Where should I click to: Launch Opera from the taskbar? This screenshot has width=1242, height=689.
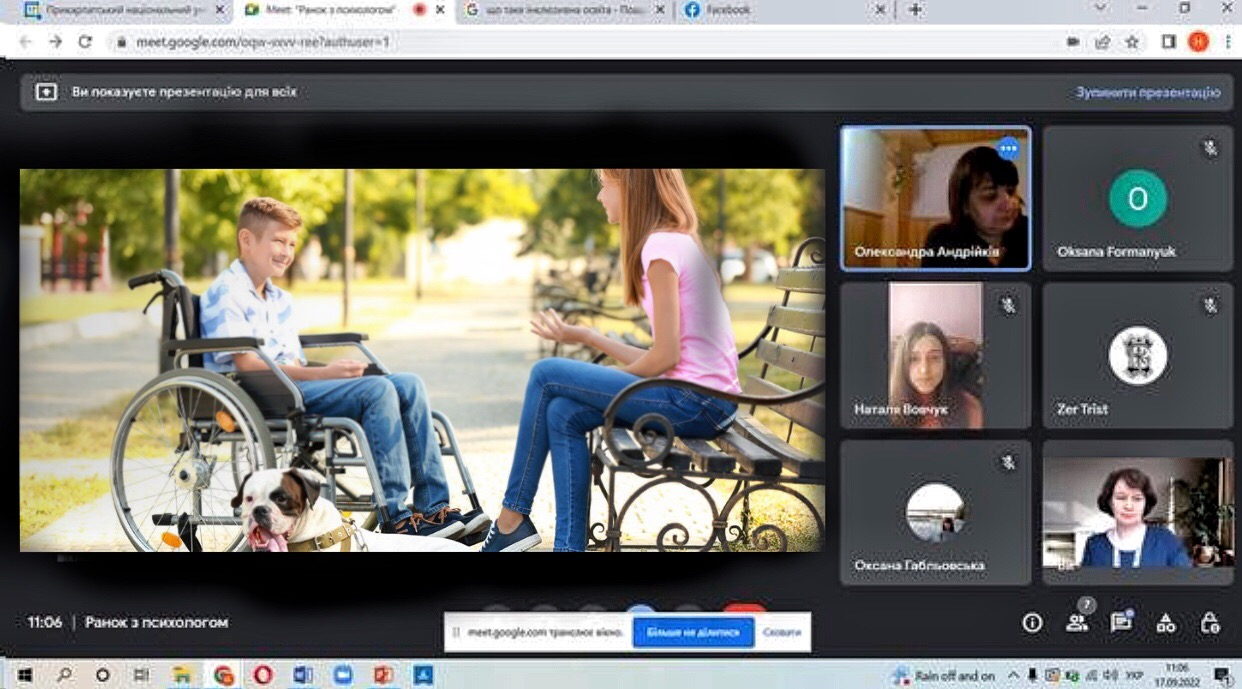coord(262,675)
